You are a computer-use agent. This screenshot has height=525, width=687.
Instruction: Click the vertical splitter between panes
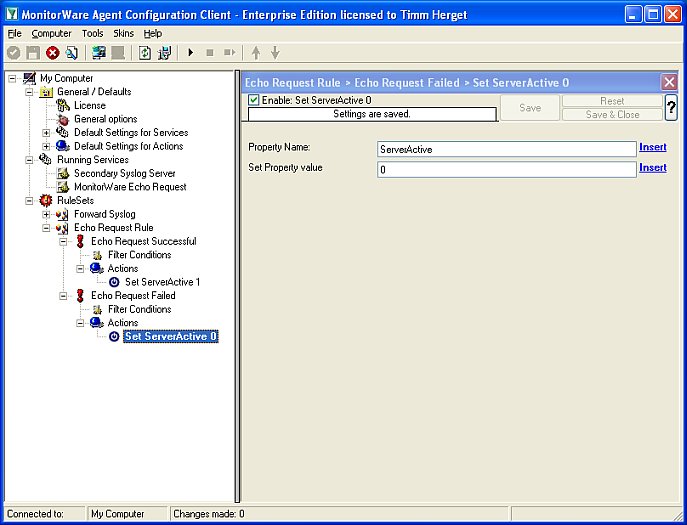[237, 286]
